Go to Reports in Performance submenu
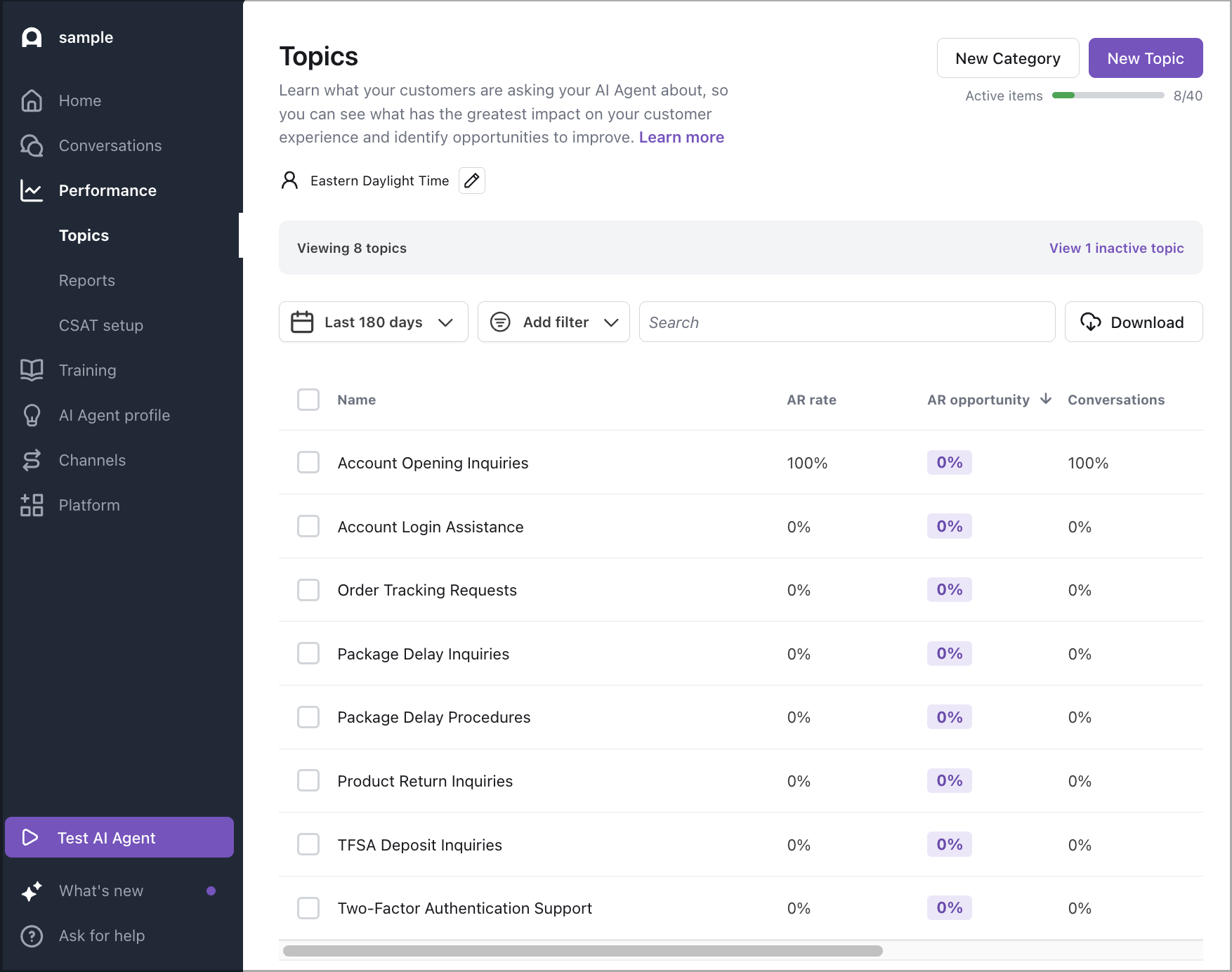The image size is (1232, 972). tap(87, 280)
